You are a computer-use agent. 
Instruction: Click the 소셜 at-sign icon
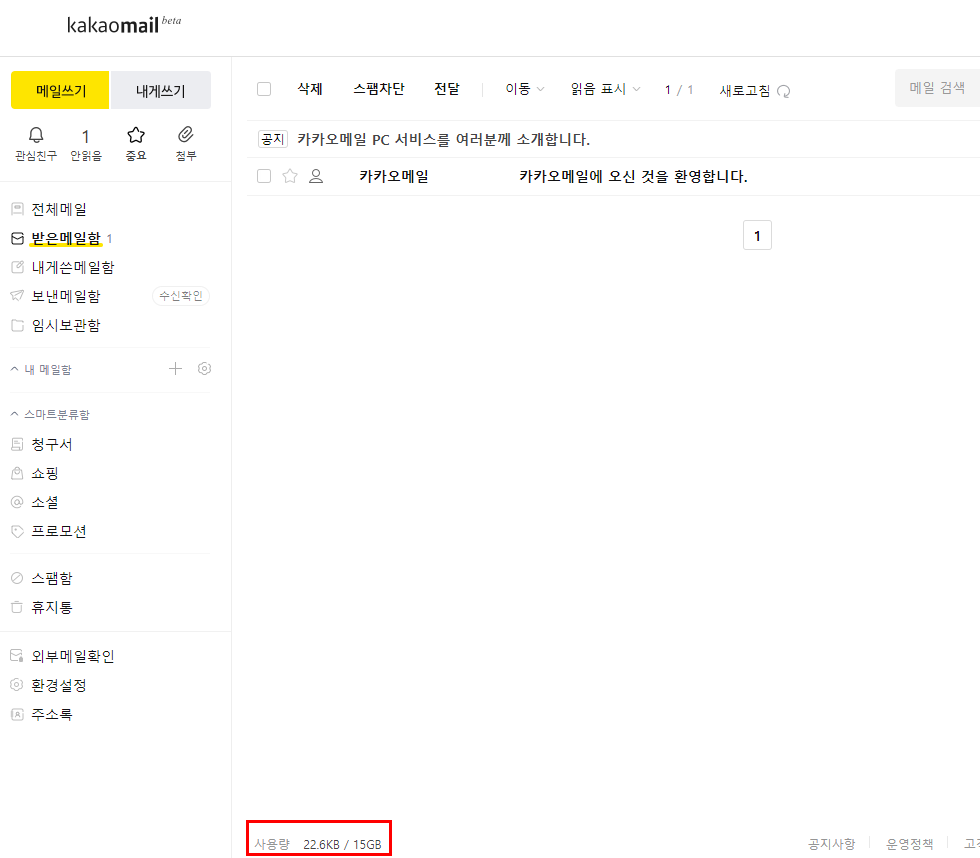point(18,502)
